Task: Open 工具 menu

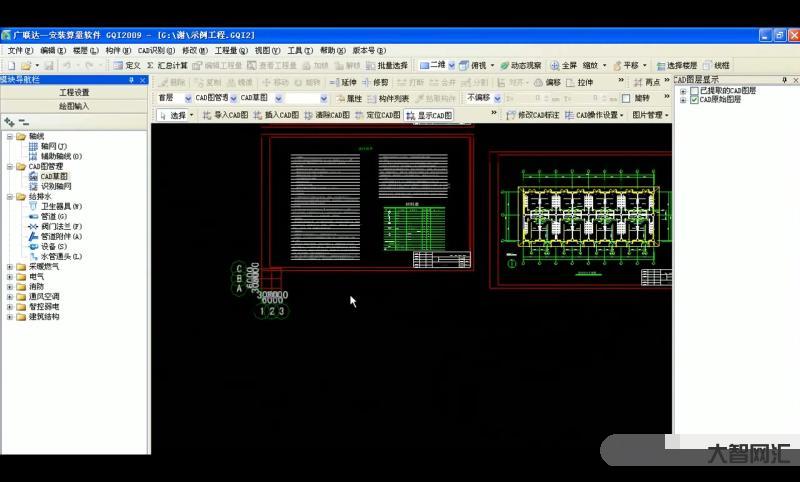Action: [300, 50]
